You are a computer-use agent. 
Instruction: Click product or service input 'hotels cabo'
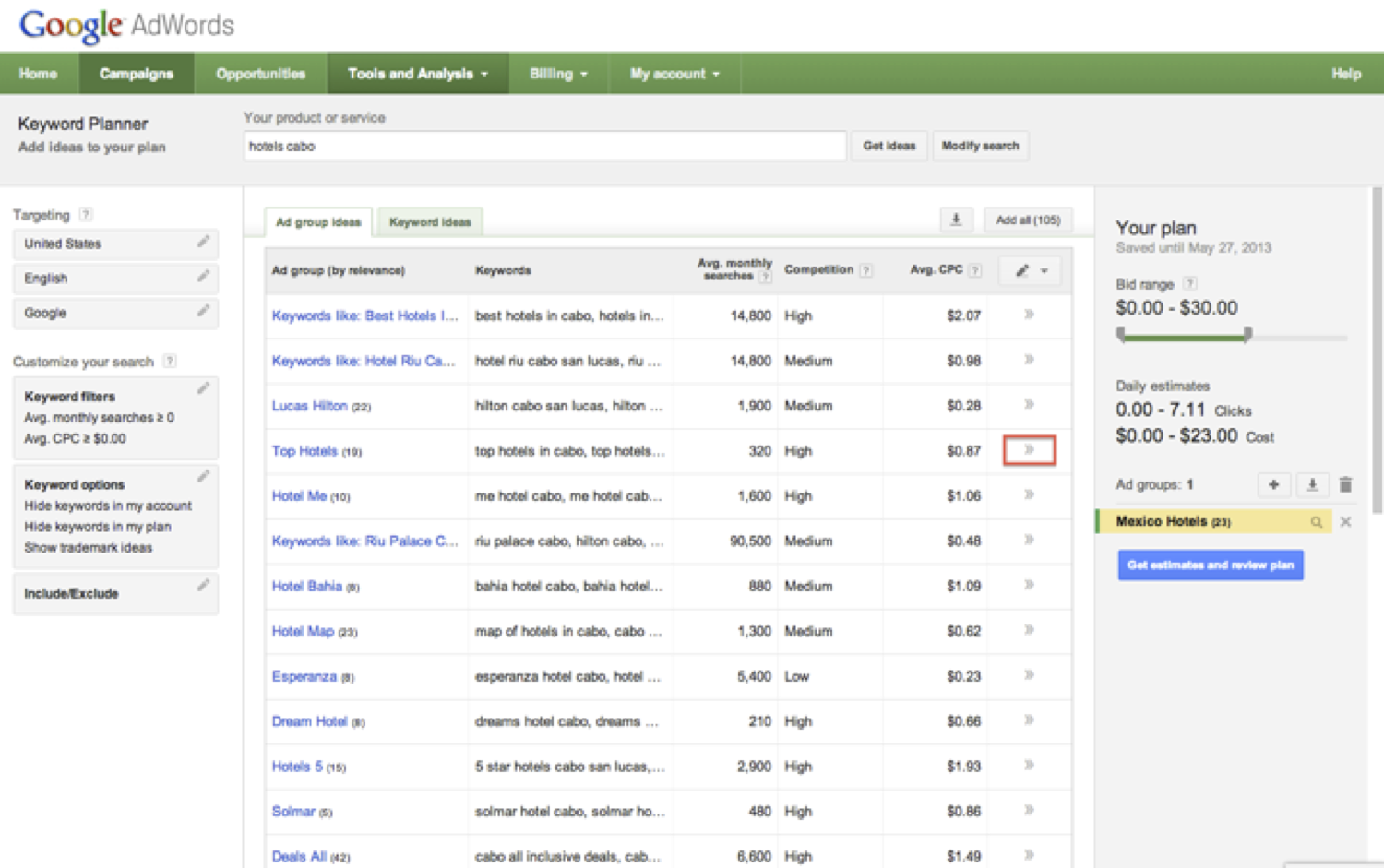click(x=544, y=146)
